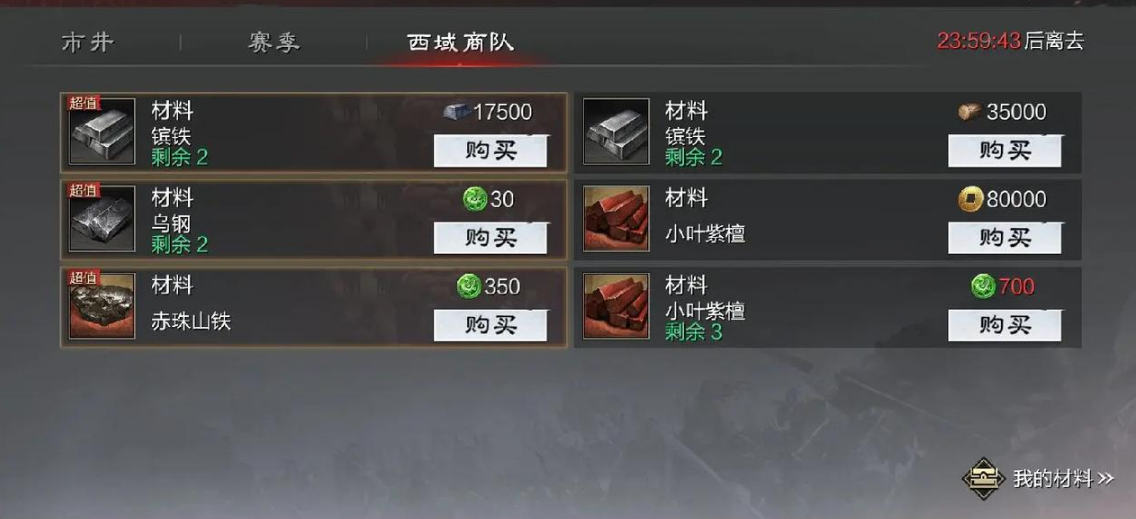Open the 小叶紫檀 icon priced 80000
This screenshot has width=1136, height=519.
tap(616, 219)
